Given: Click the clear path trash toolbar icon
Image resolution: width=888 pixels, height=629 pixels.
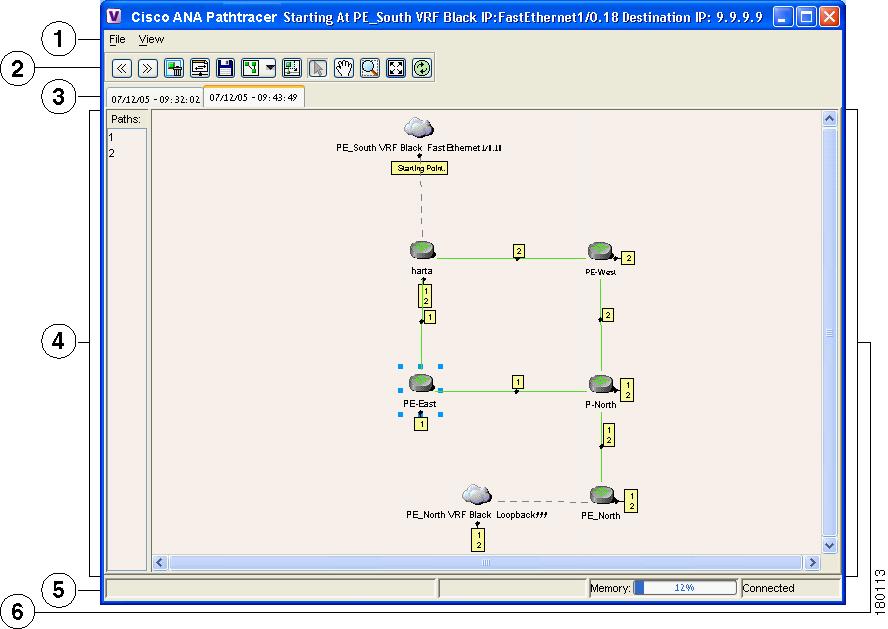Looking at the screenshot, I should [174, 69].
